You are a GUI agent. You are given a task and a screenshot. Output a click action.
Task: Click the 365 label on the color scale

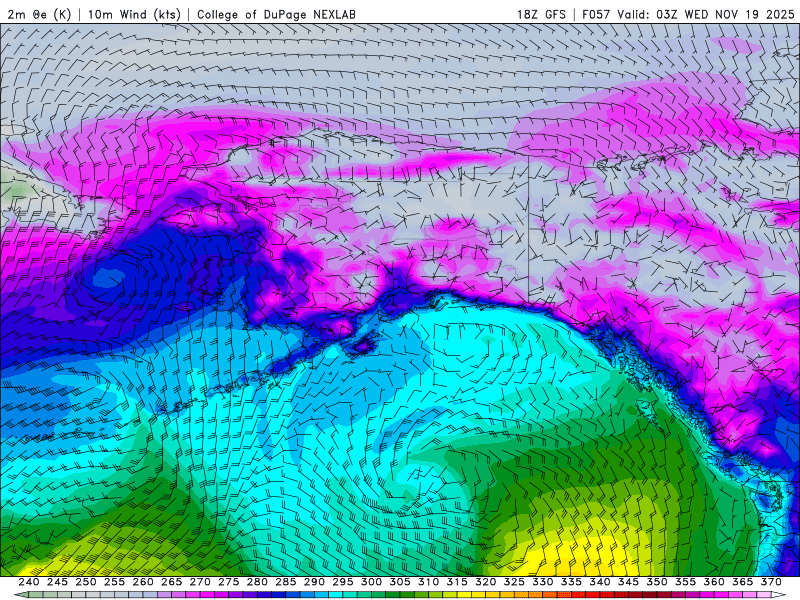click(x=743, y=582)
